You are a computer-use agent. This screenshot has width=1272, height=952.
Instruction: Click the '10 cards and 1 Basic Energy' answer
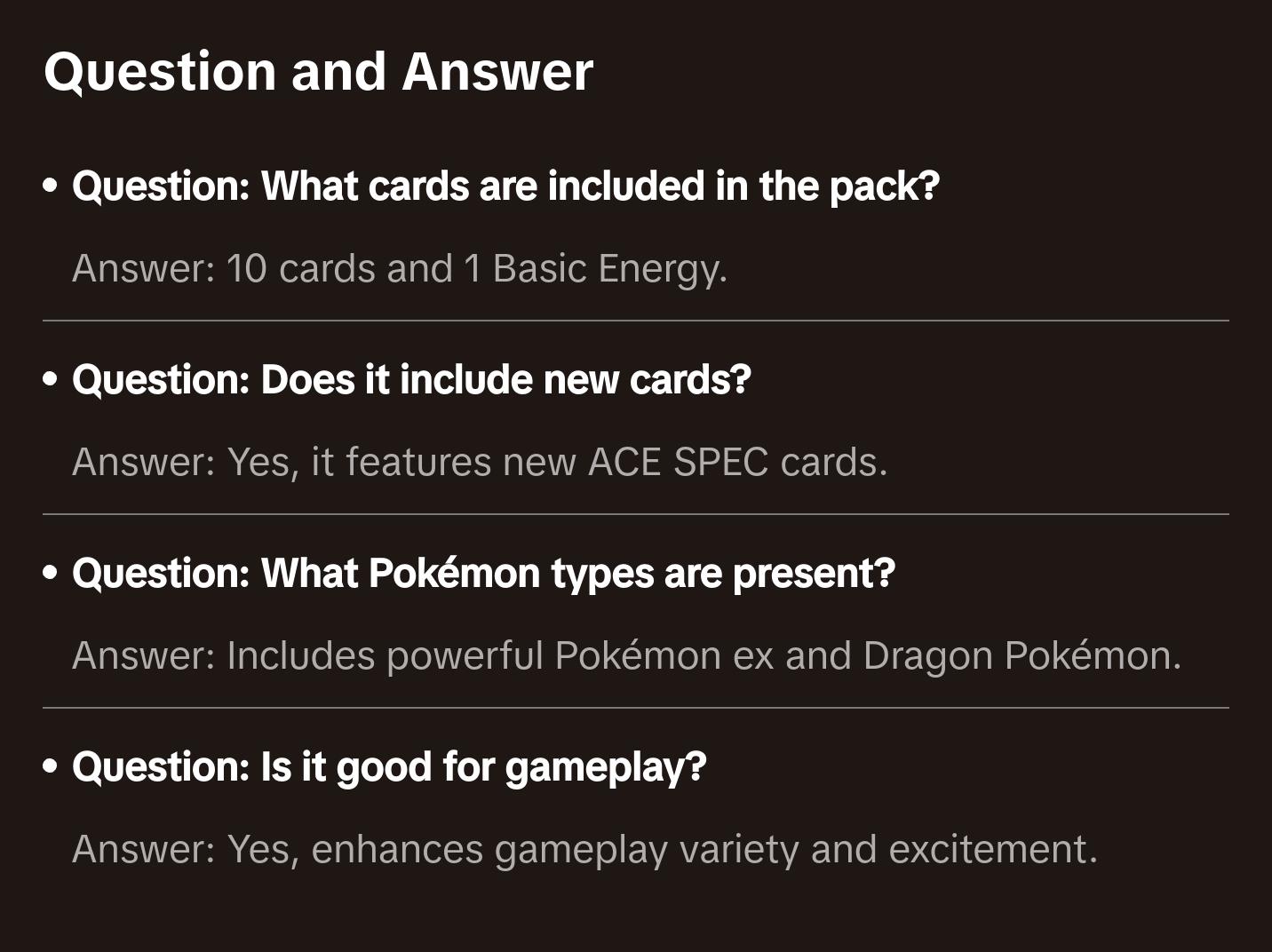400,269
